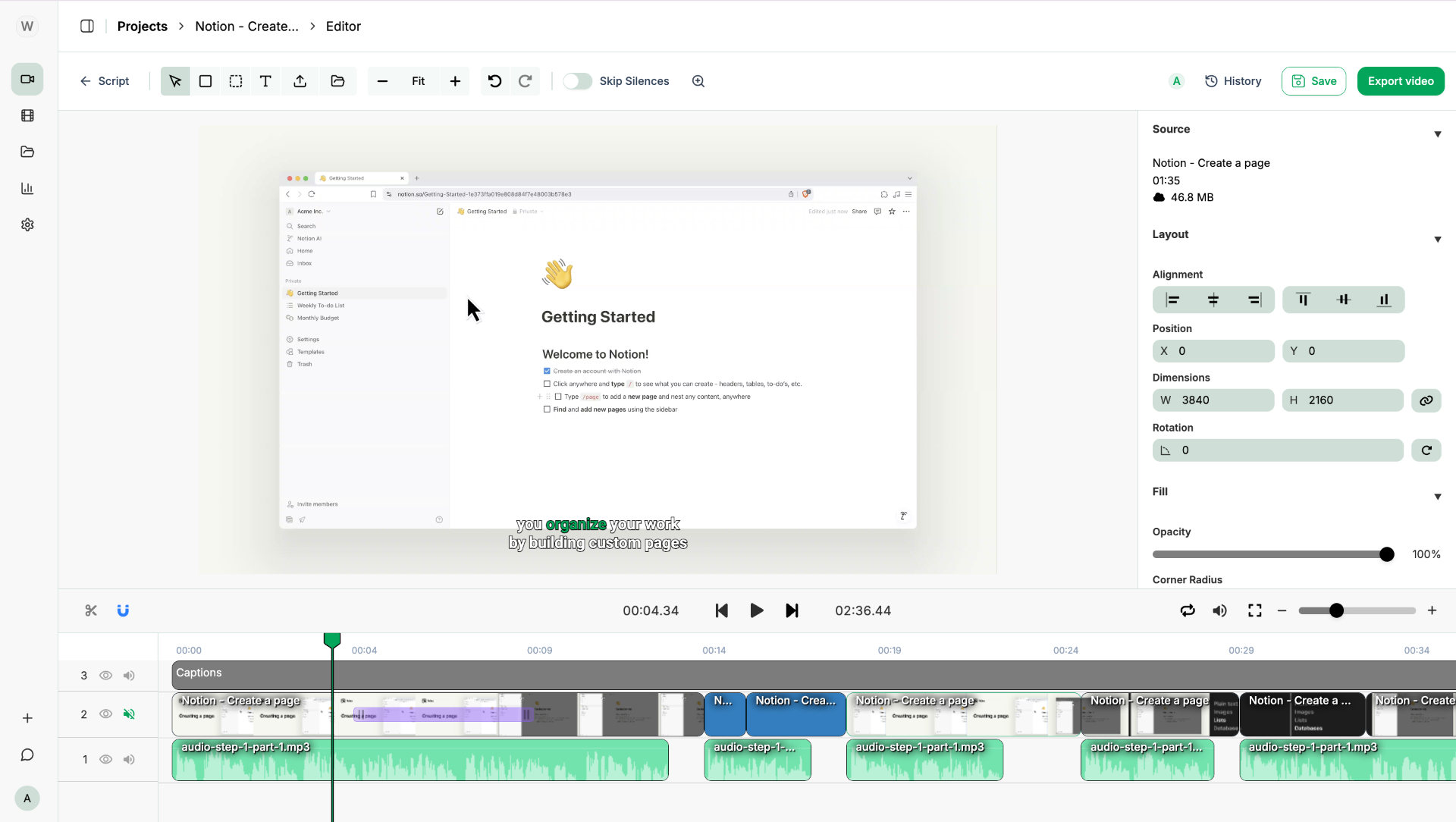Click the Opacity slider handle at 100%
The image size is (1456, 822).
point(1385,554)
